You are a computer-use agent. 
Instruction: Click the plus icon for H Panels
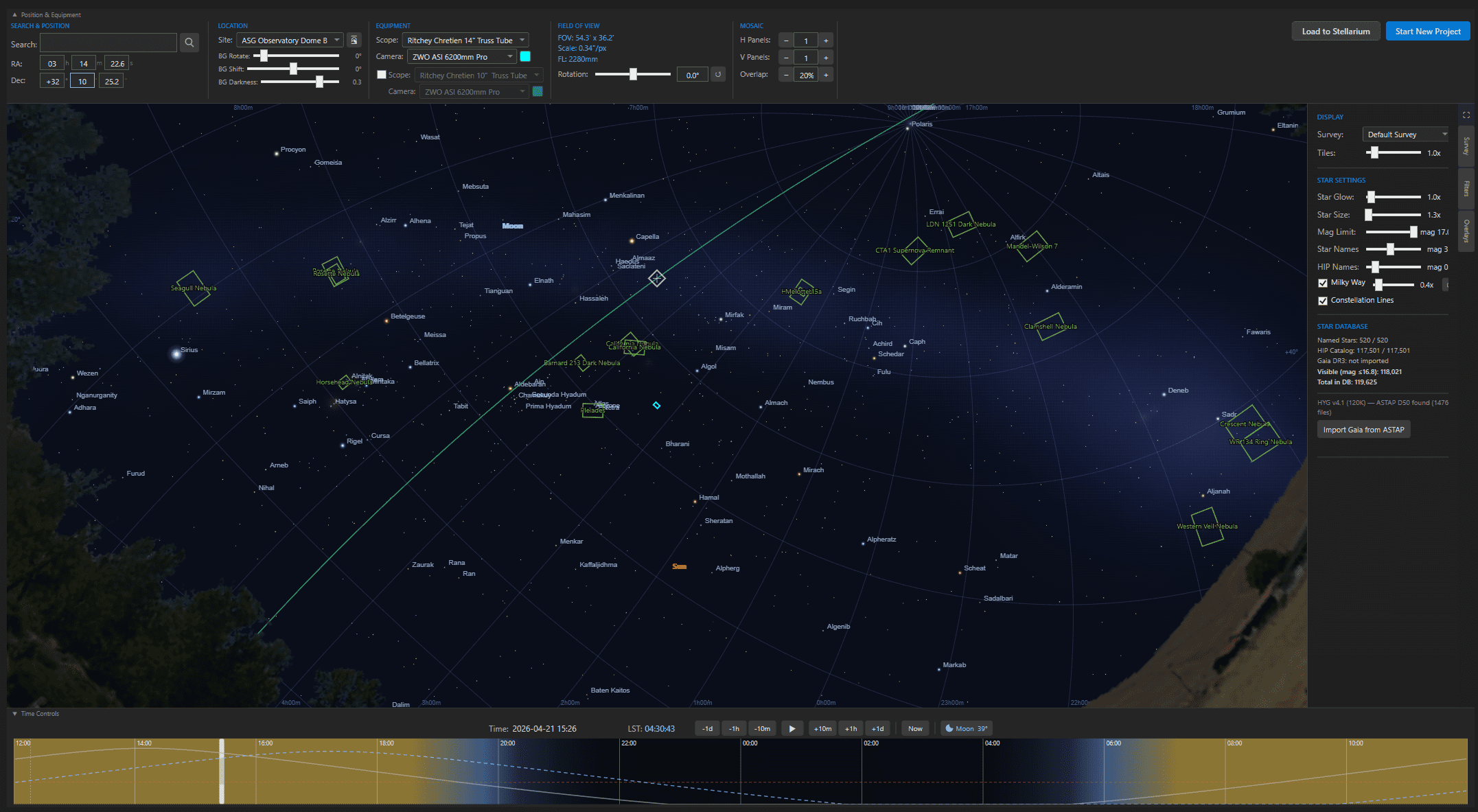pos(826,40)
